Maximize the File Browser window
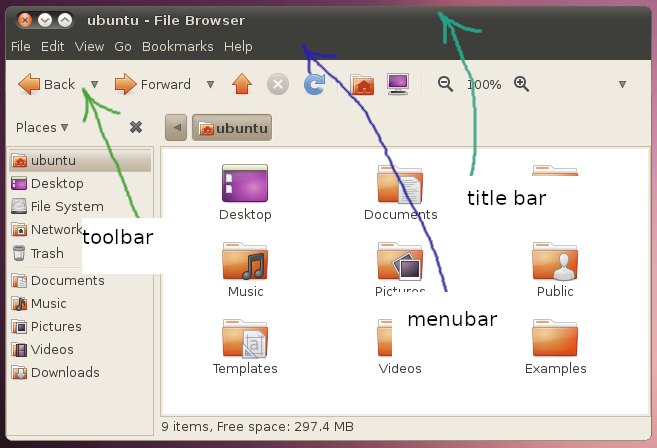The width and height of the screenshot is (657, 448). (65, 20)
